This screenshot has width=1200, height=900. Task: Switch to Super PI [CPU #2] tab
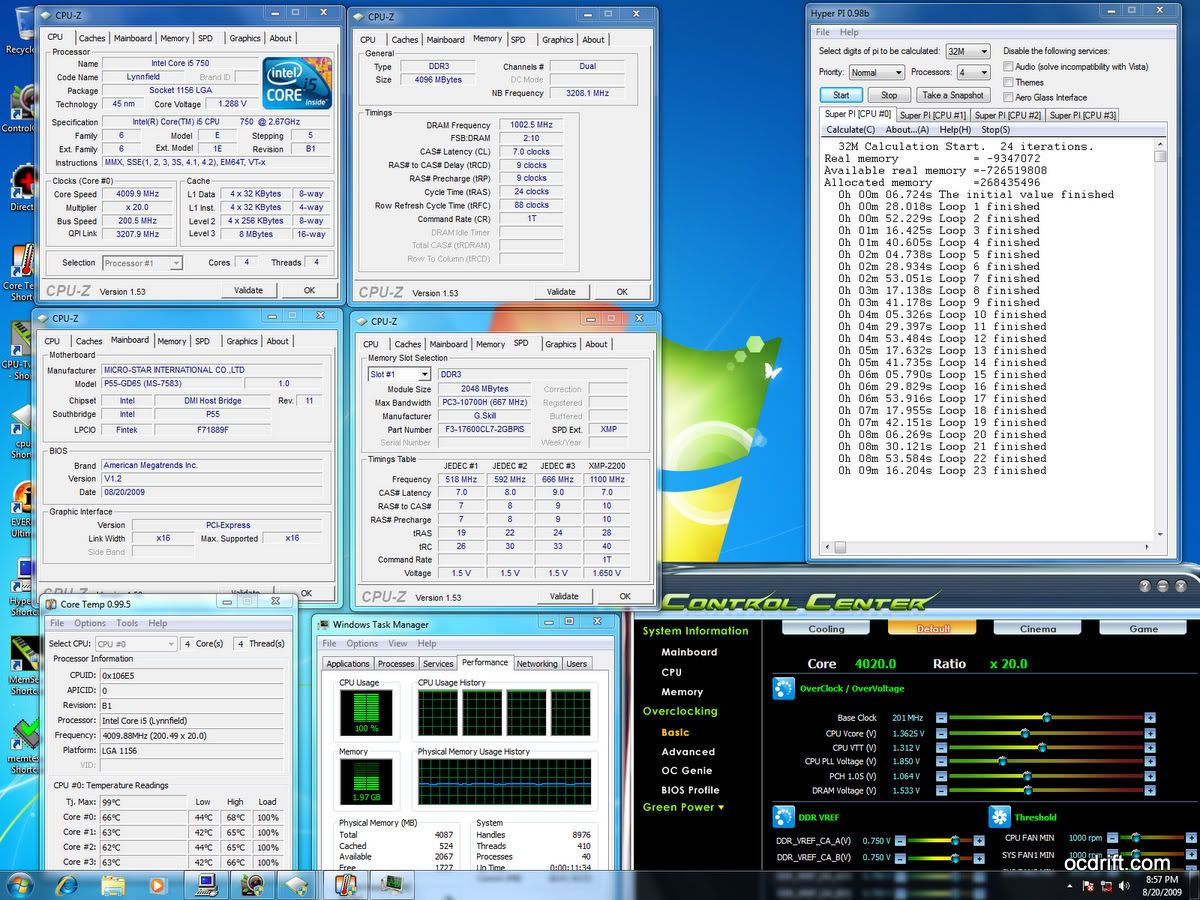pos(1008,115)
